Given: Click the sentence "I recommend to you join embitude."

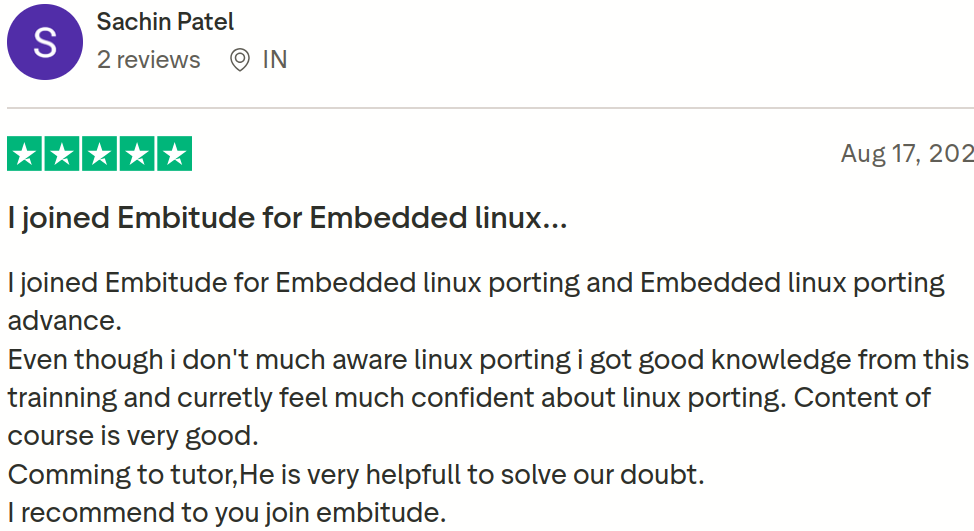Looking at the screenshot, I should tap(226, 514).
